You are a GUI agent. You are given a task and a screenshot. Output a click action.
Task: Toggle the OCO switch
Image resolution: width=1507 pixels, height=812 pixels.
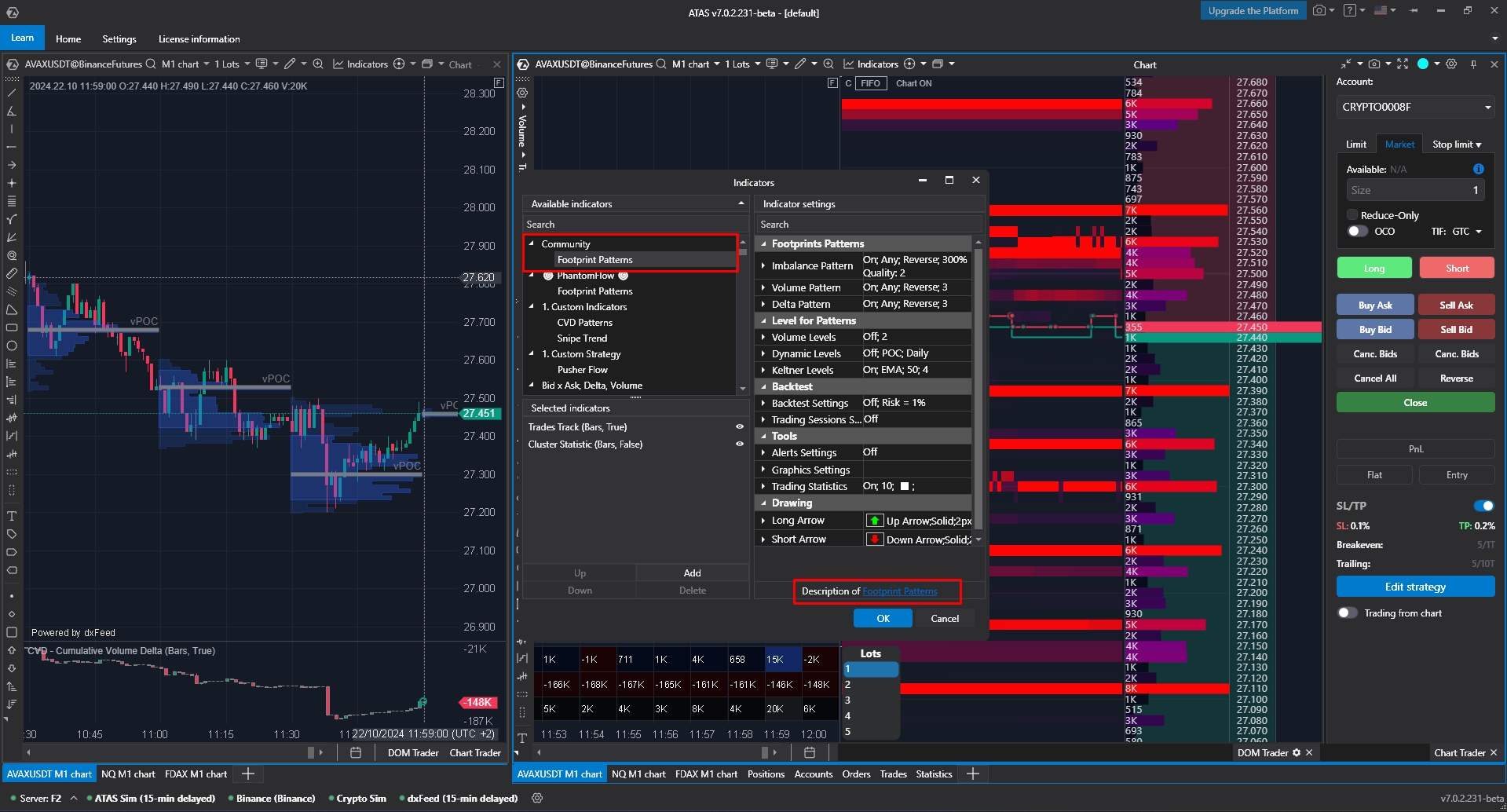[1357, 232]
